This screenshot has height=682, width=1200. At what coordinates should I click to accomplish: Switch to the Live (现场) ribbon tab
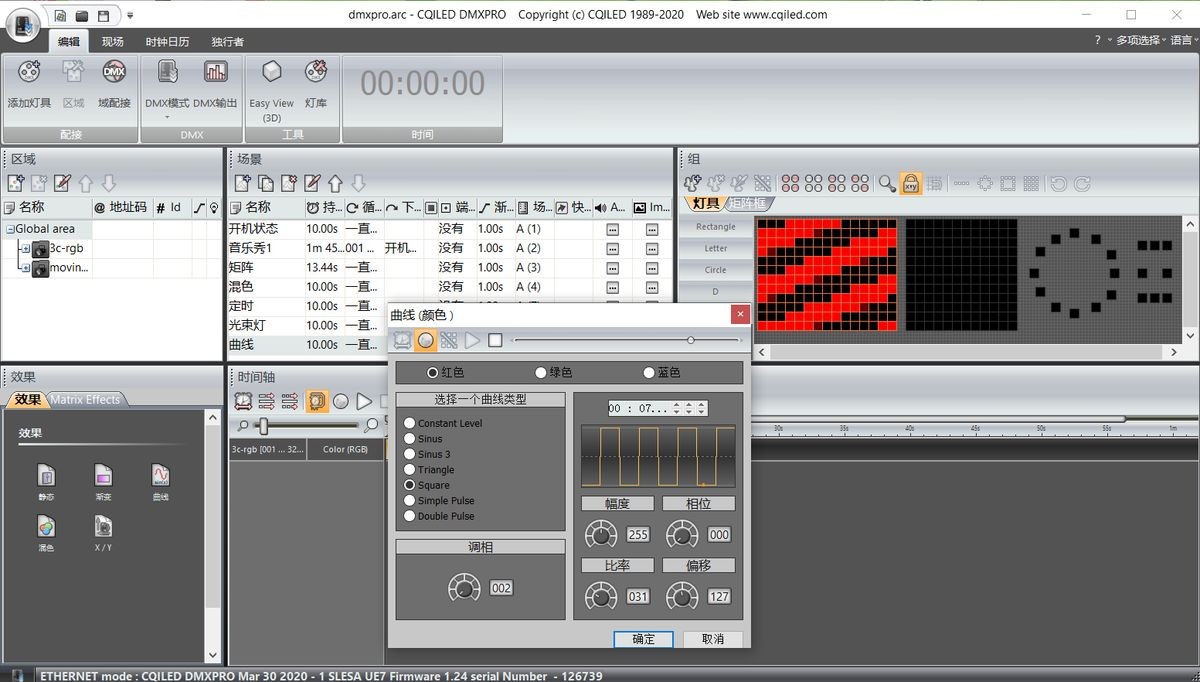112,41
